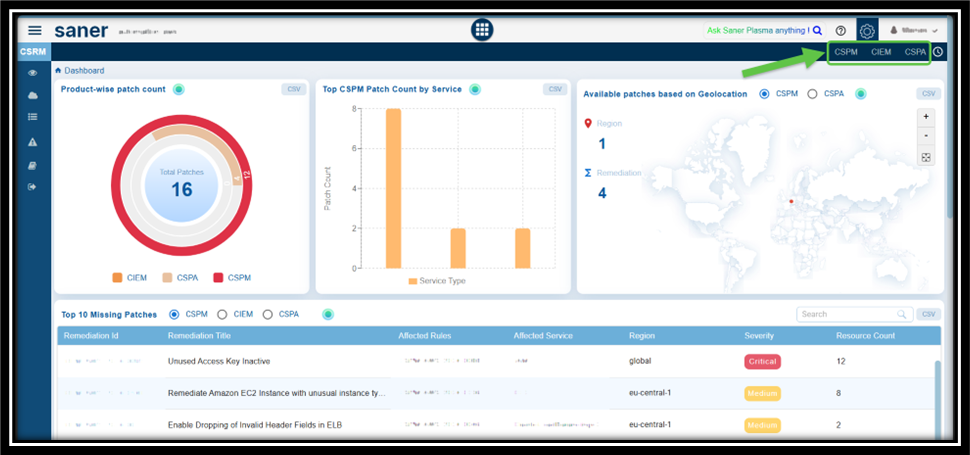This screenshot has height=455, width=970.
Task: Open the hamburger menu
Action: click(x=35, y=30)
